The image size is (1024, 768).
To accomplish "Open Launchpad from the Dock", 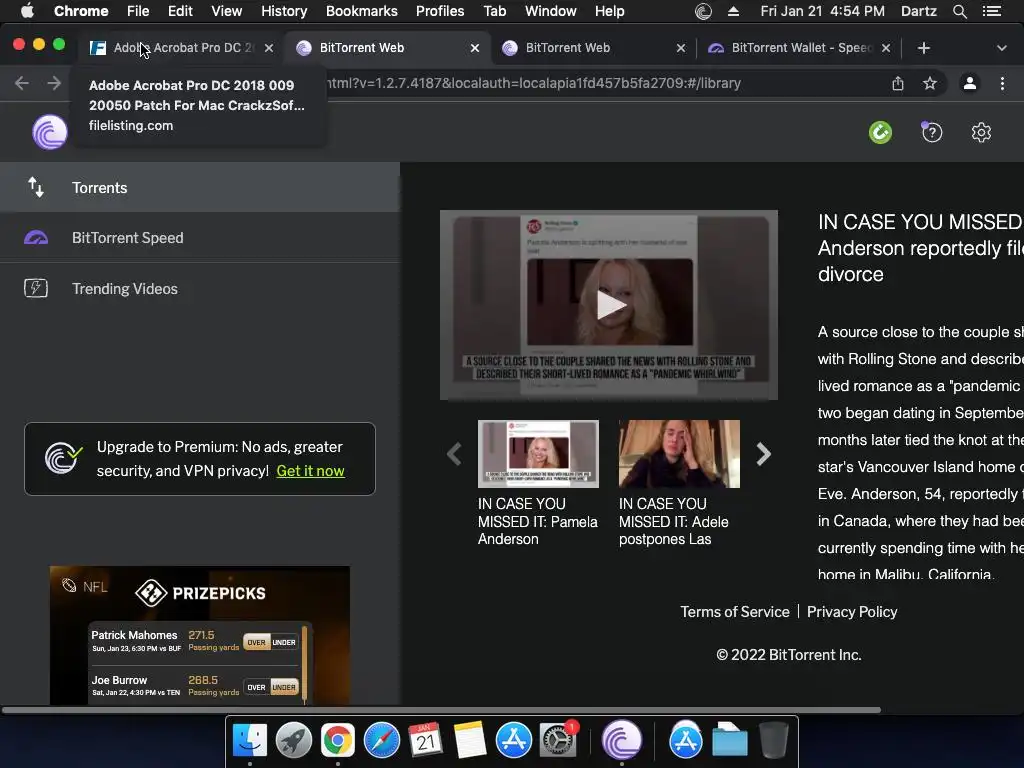I will click(x=294, y=741).
